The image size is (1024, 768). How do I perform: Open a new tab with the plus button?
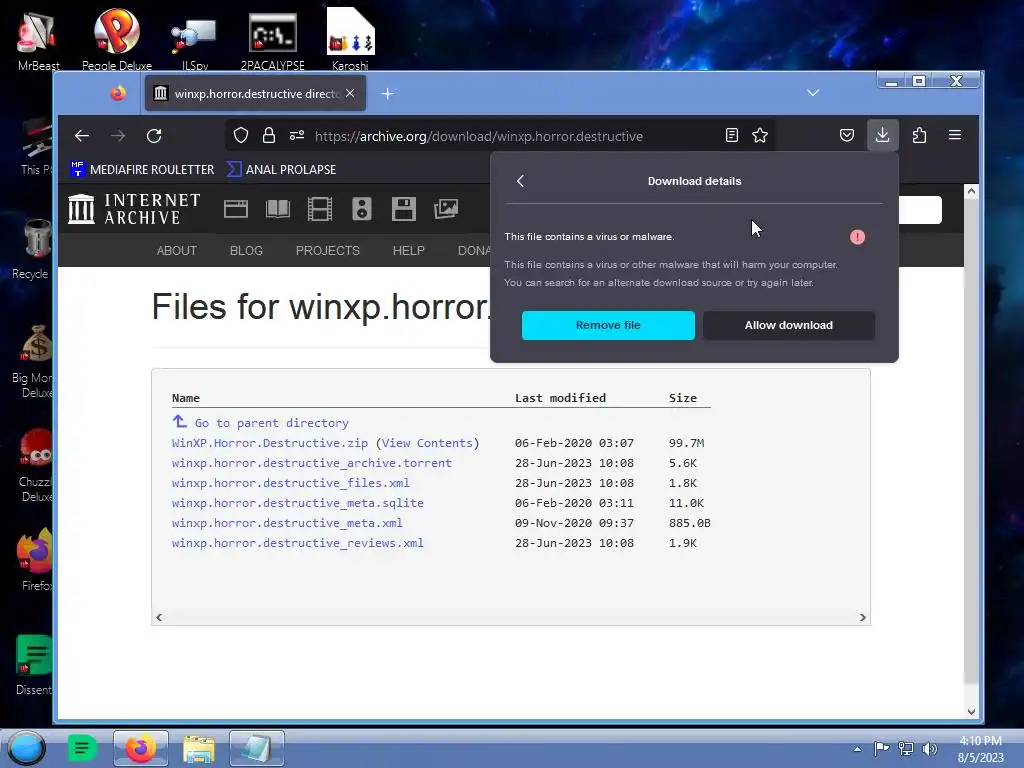tap(387, 94)
